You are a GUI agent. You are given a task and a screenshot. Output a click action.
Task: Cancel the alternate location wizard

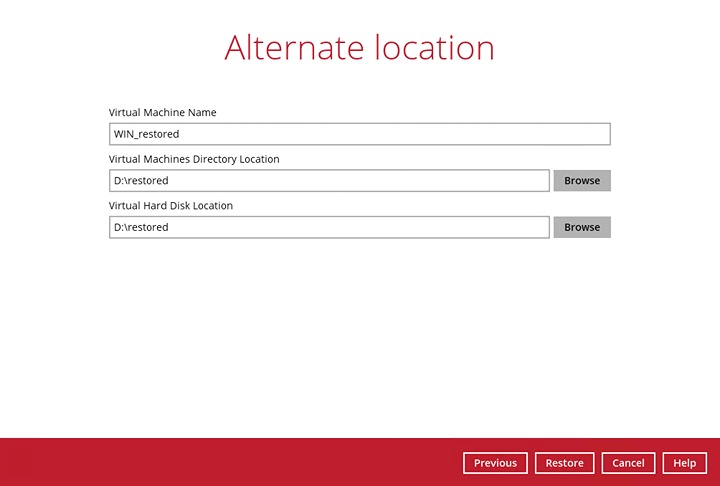(628, 463)
